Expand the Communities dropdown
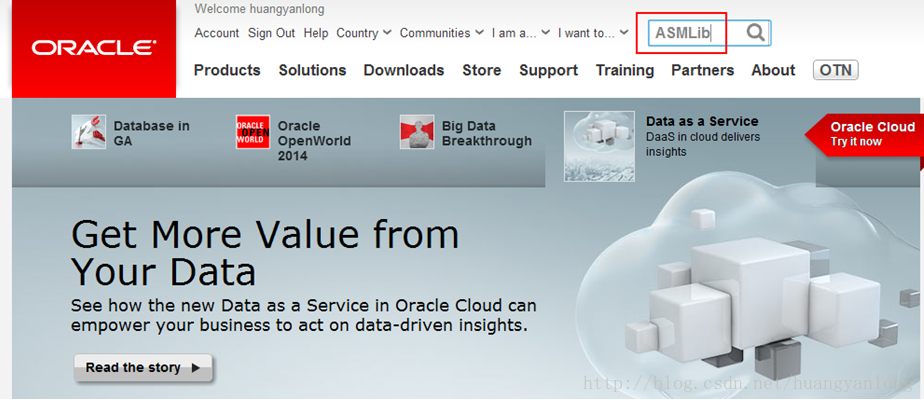The image size is (924, 403). coord(442,33)
